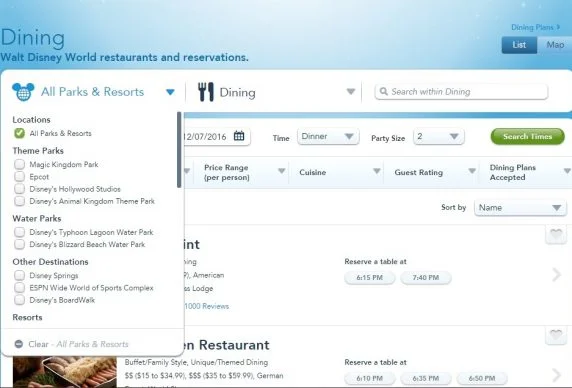
Task: Expand the Dining category dropdown
Action: click(351, 92)
